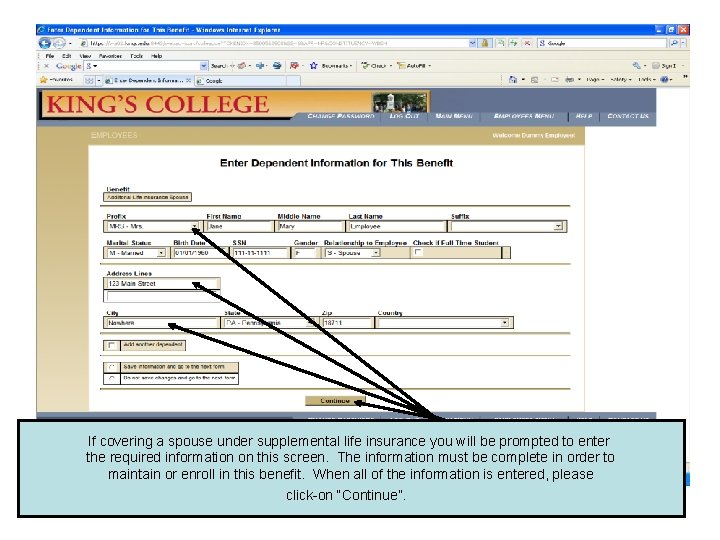The height and width of the screenshot is (540, 720).
Task: Click the Main Menu link
Action: point(454,116)
